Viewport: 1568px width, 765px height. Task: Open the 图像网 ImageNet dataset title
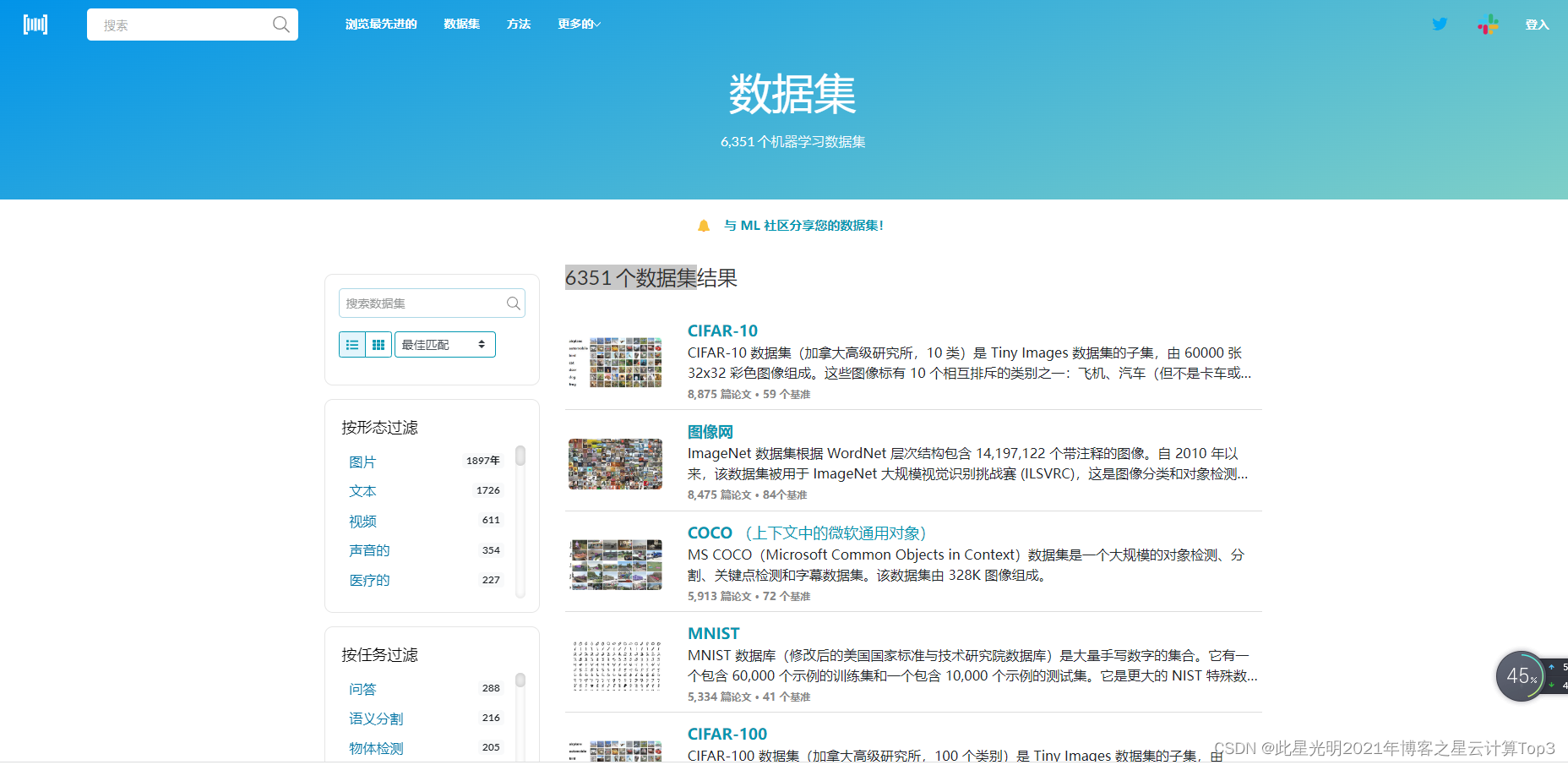pyautogui.click(x=710, y=432)
